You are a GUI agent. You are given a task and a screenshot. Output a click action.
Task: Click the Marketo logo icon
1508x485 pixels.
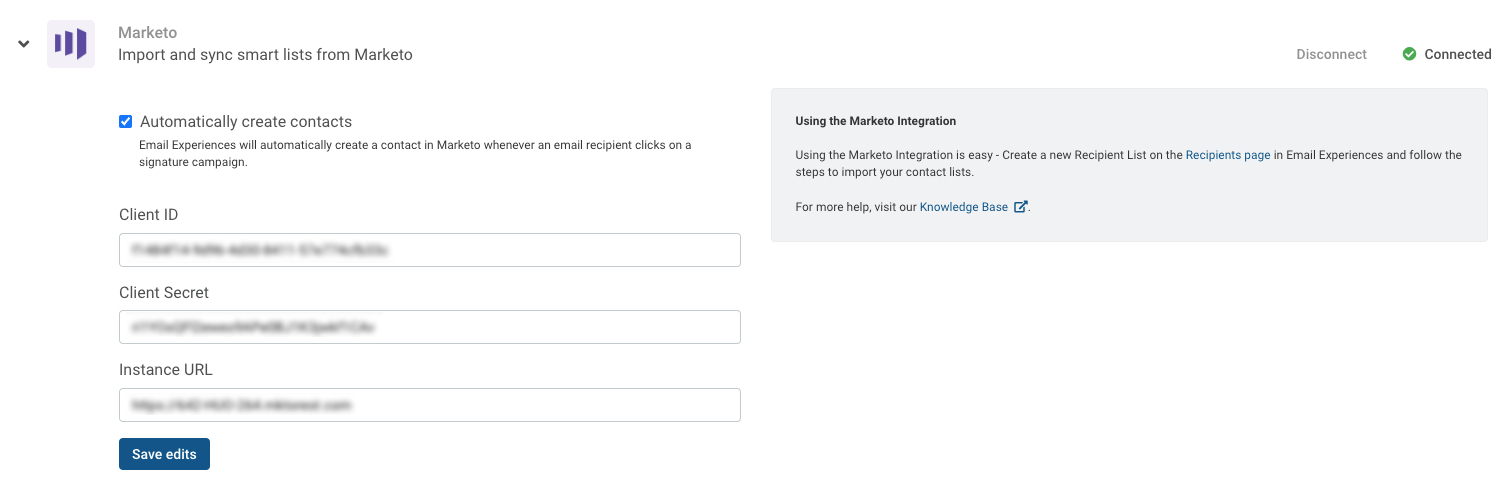[71, 44]
